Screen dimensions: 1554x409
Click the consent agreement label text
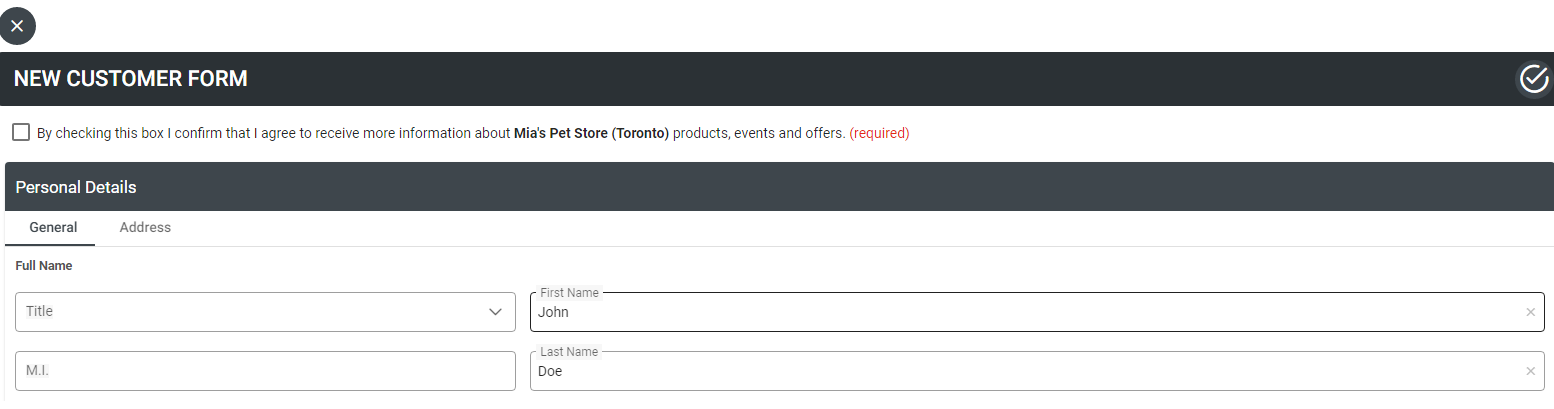[x=473, y=133]
